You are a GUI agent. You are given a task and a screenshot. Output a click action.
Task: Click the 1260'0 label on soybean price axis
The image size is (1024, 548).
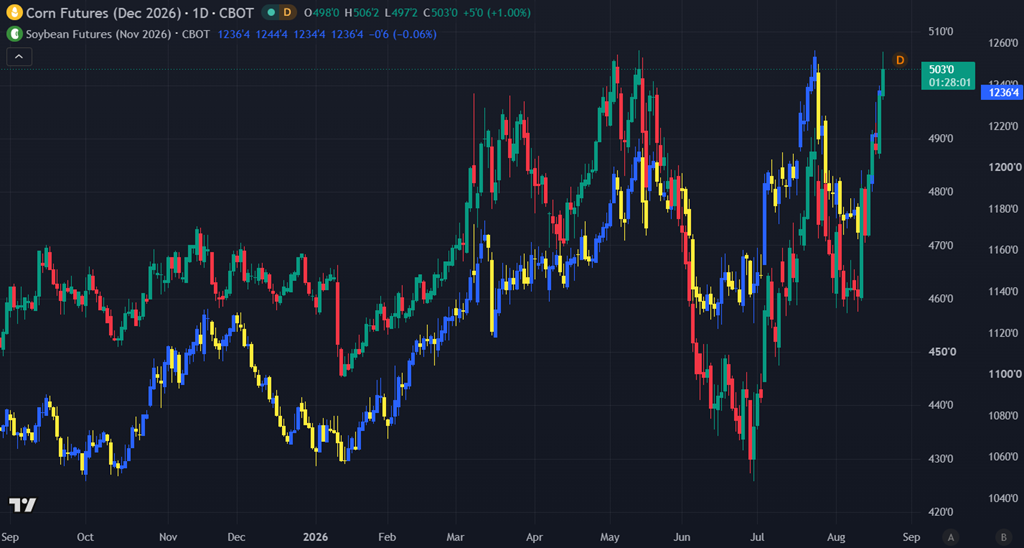point(1004,43)
